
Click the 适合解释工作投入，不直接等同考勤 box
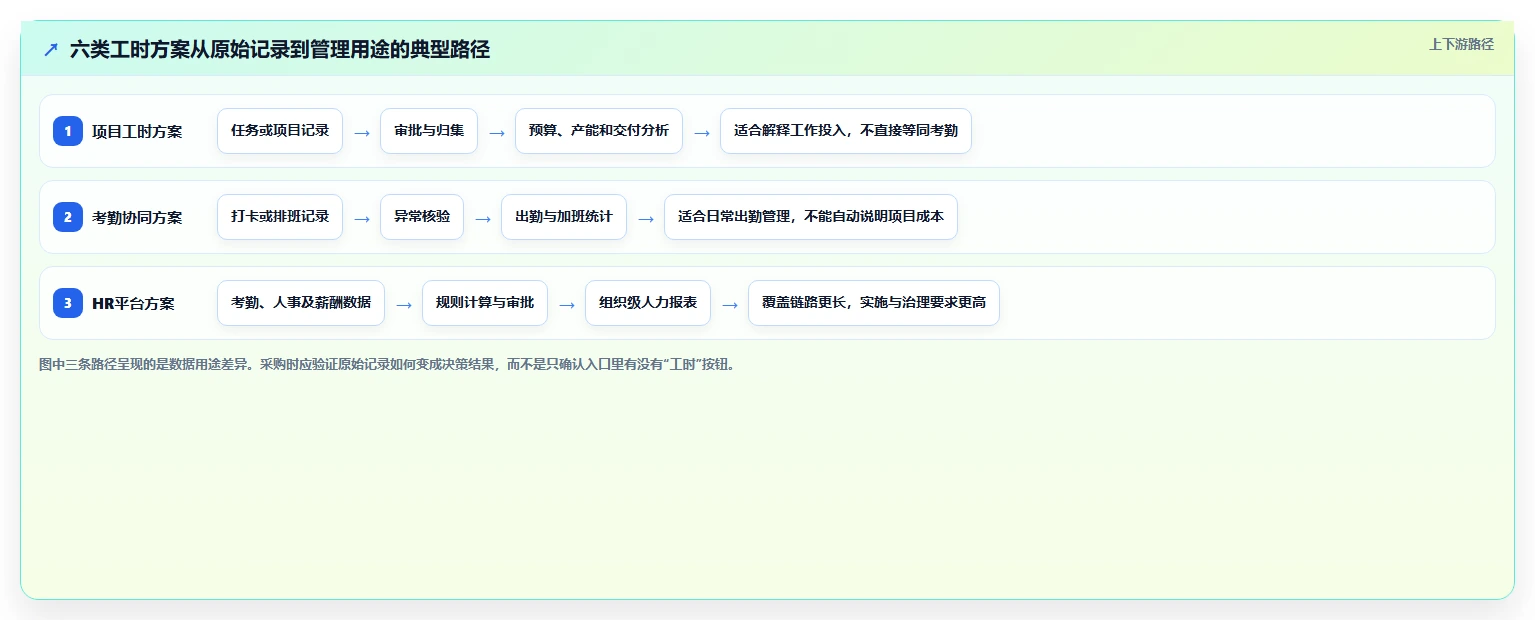846,131
